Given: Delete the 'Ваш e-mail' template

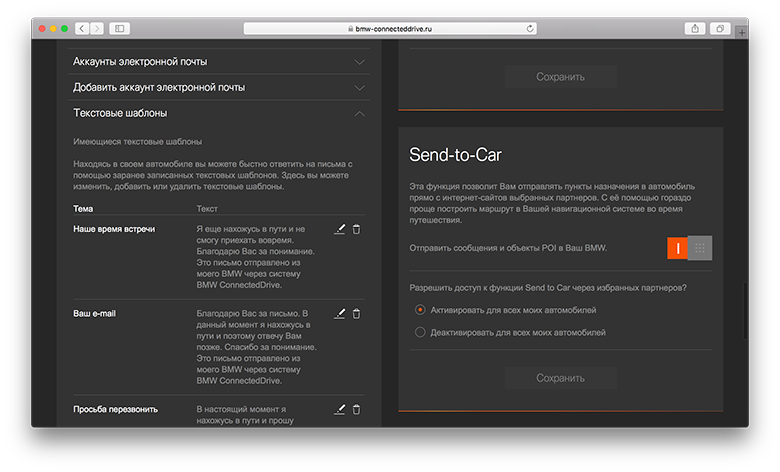Looking at the screenshot, I should pos(357,314).
